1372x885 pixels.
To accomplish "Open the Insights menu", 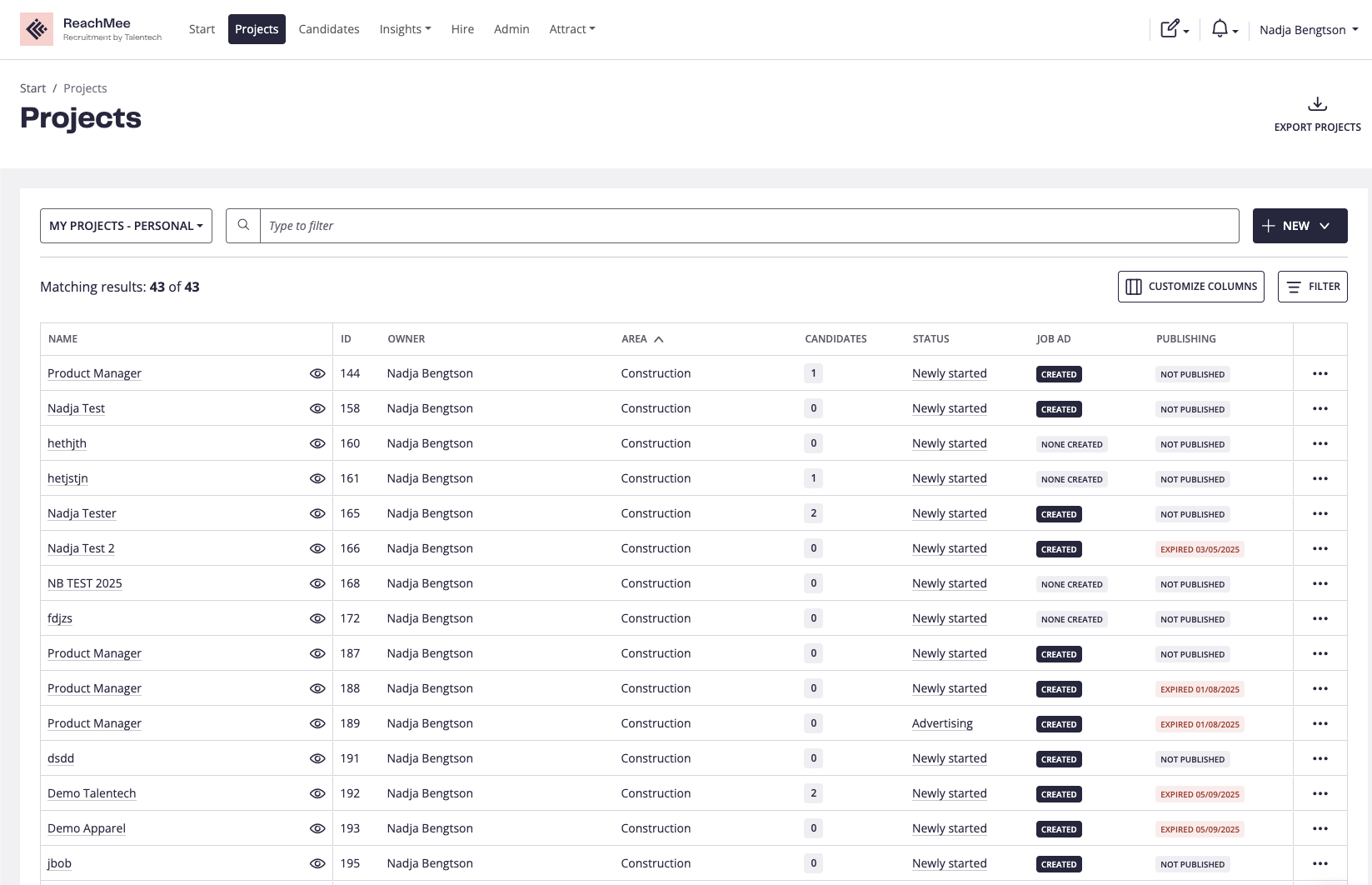I will (x=405, y=29).
